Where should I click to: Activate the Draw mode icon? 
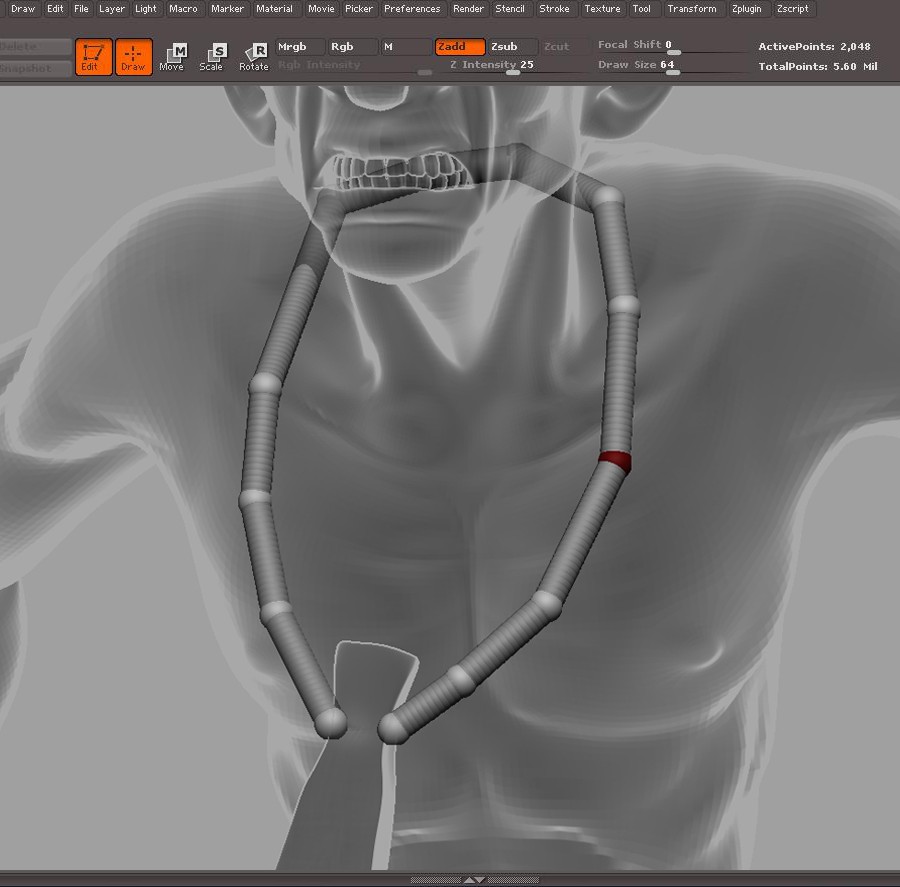[x=133, y=57]
